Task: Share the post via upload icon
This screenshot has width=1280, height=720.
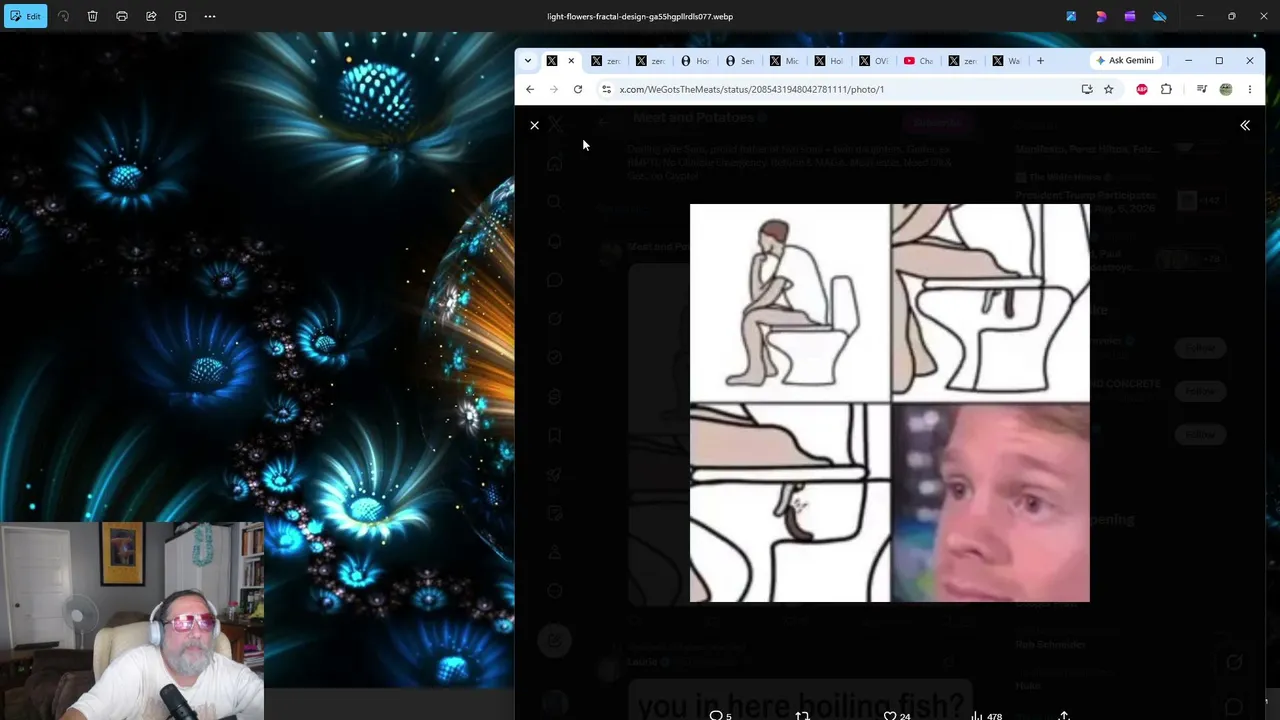Action: 1064,715
